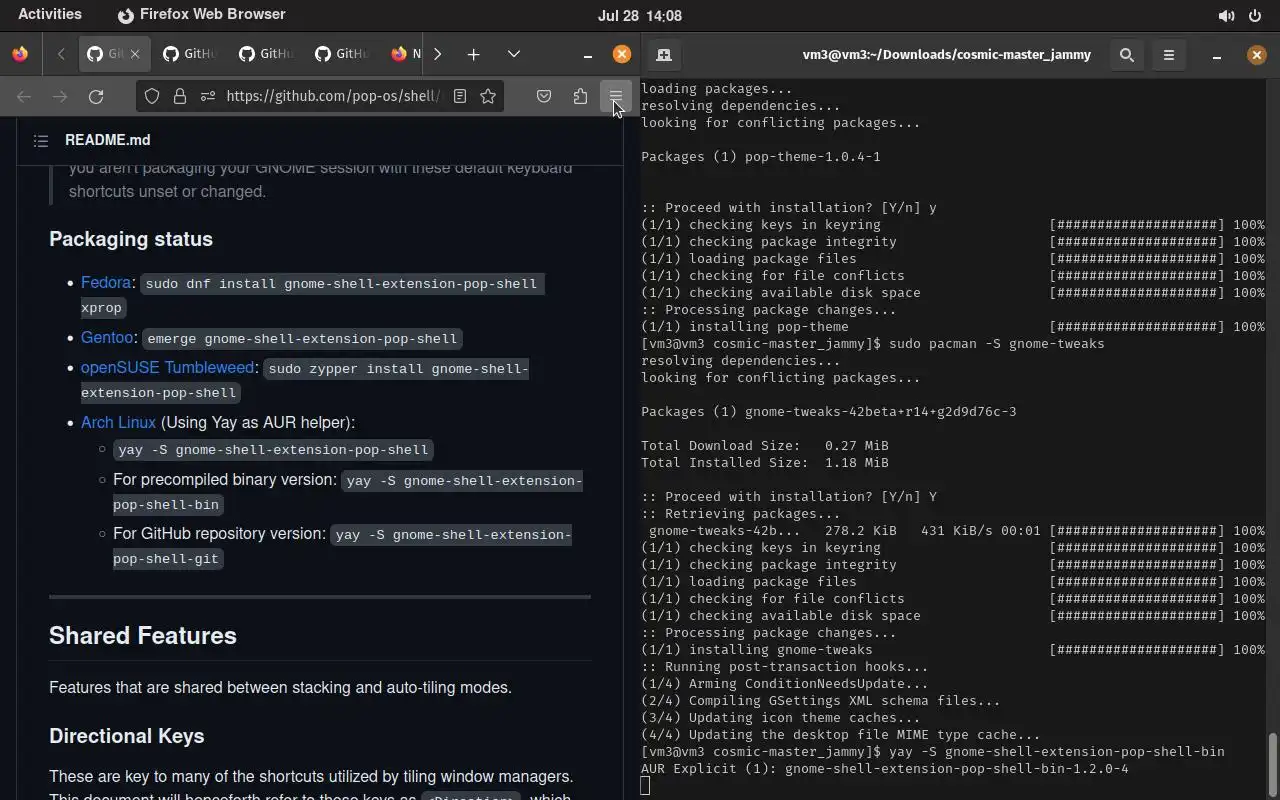
Task: Open the Gentoo packaging link
Action: [107, 338]
